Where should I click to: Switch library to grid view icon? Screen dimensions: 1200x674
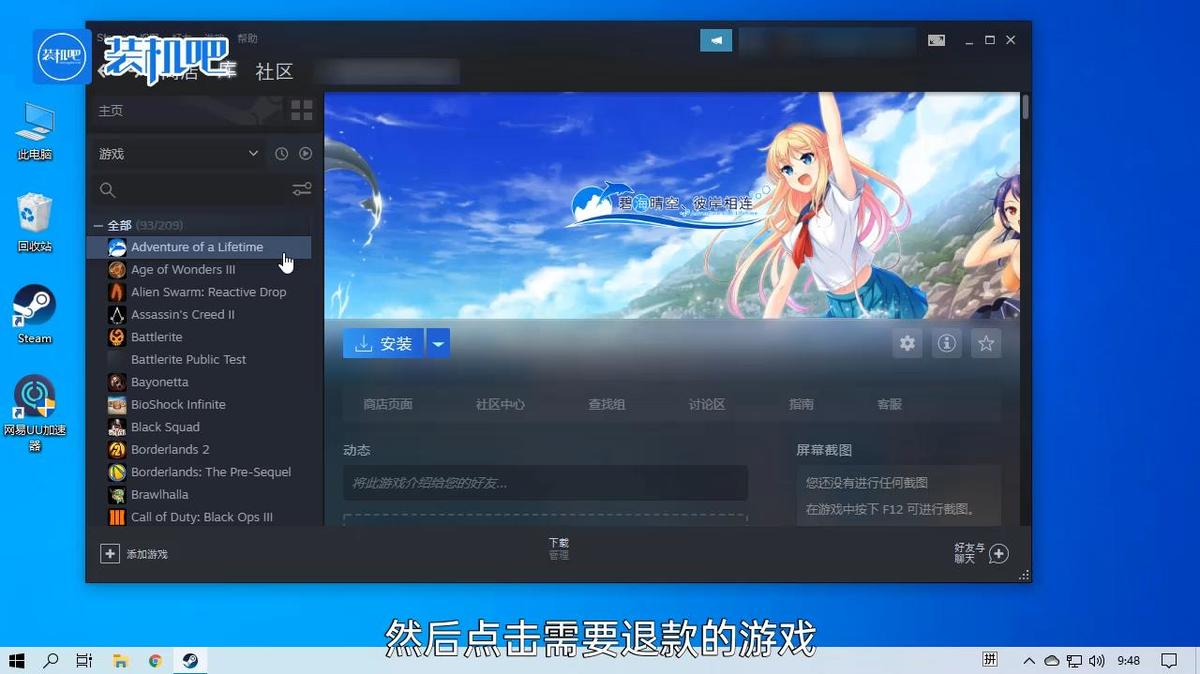(302, 110)
